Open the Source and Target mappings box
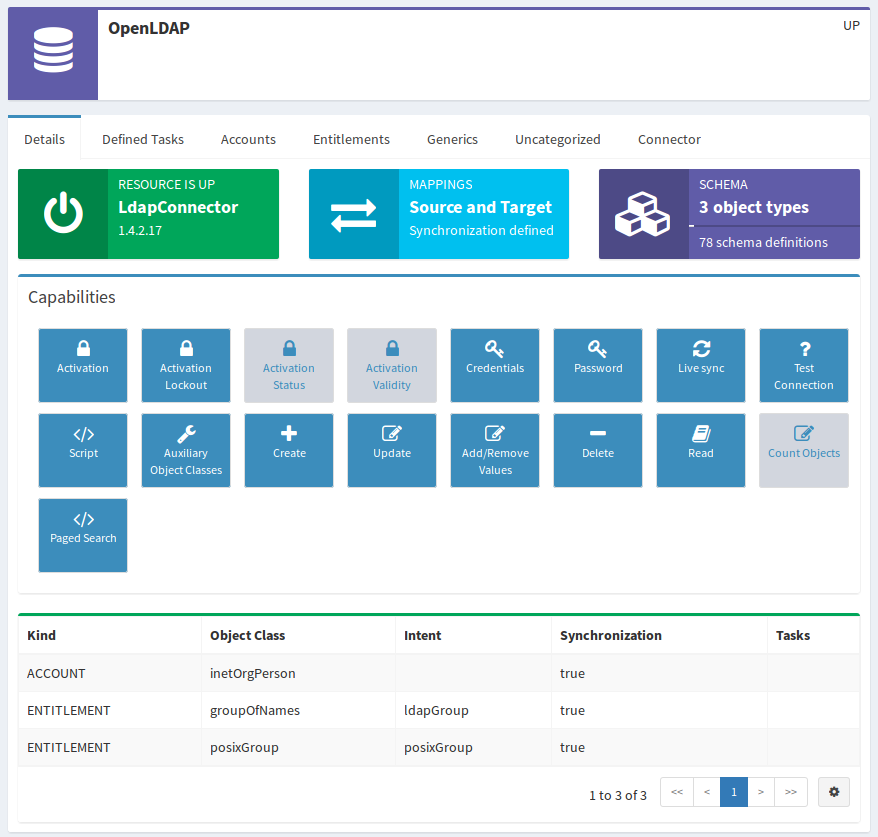The width and height of the screenshot is (878, 837). 438,214
